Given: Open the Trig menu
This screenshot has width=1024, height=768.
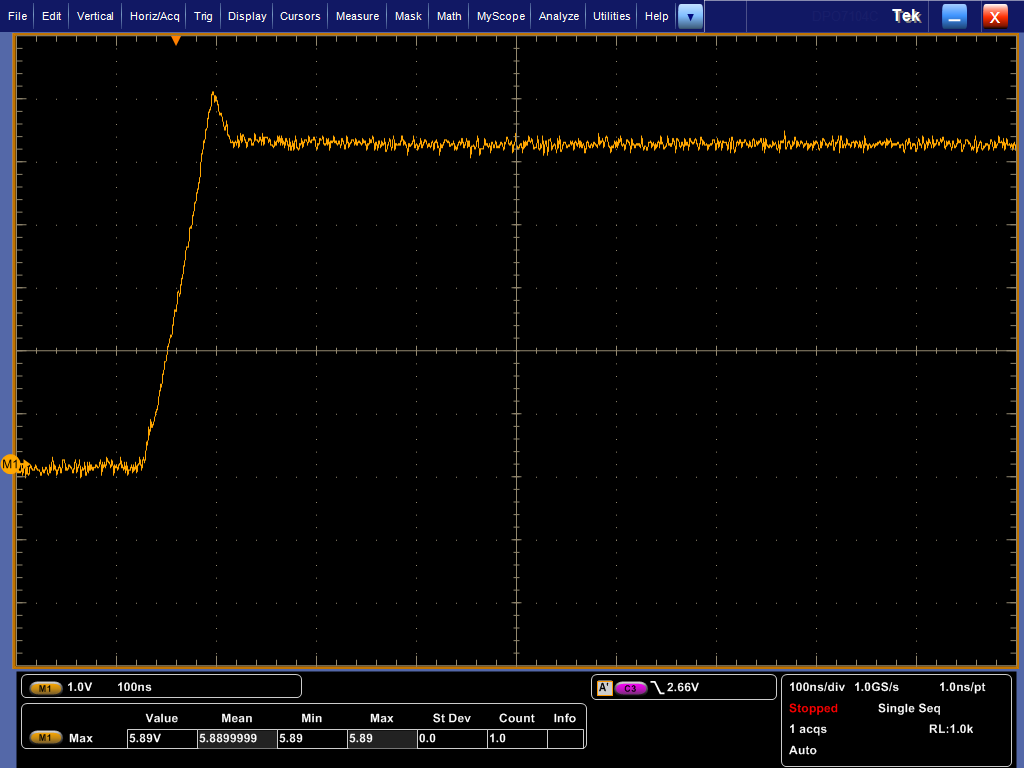Looking at the screenshot, I should 203,16.
